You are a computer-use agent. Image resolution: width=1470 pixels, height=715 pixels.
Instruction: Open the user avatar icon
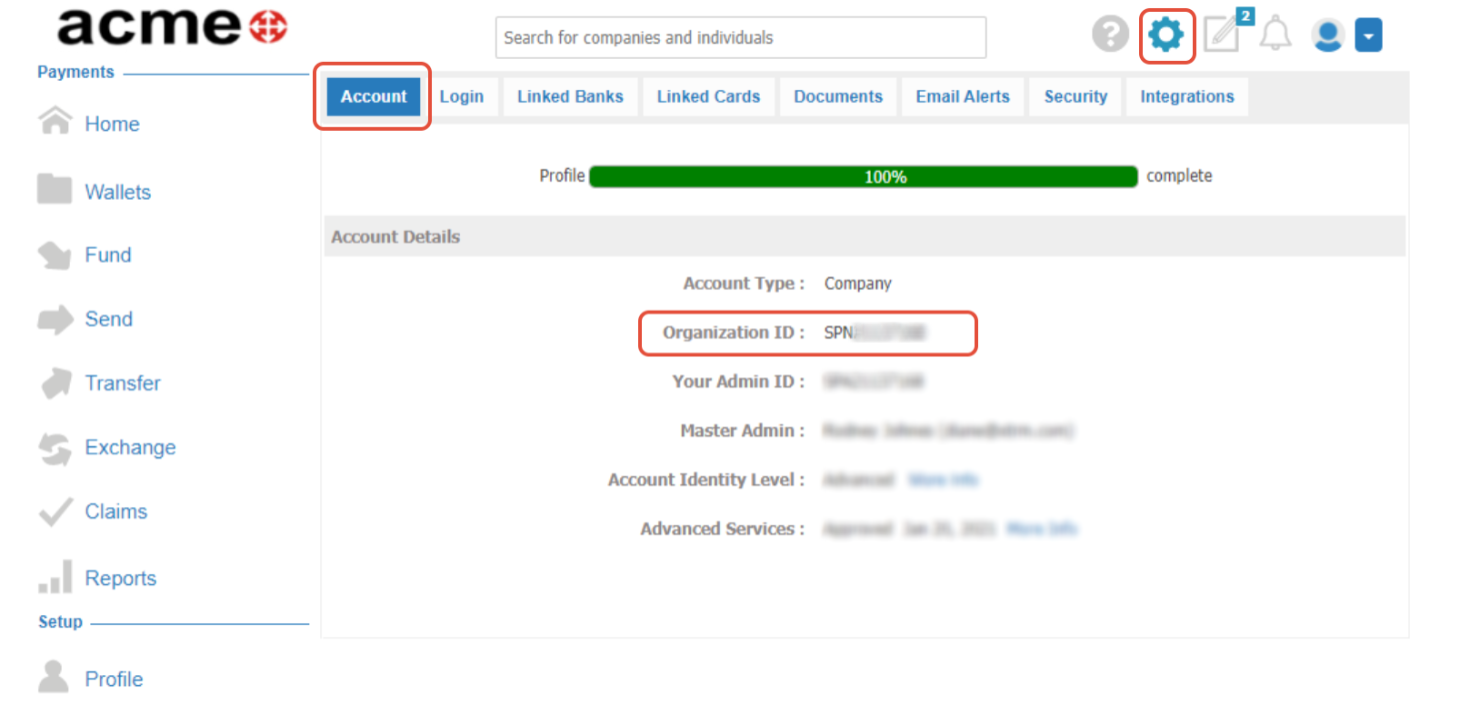click(1327, 34)
